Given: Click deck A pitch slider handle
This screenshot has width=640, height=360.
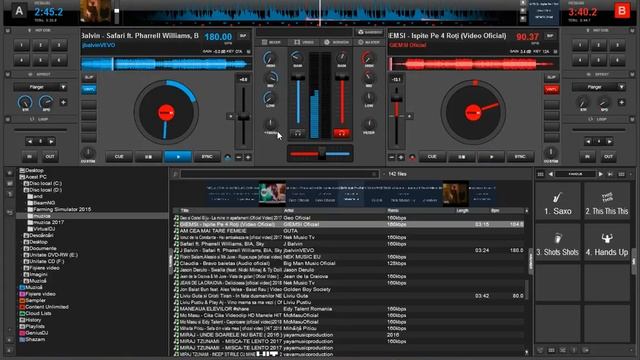Looking at the screenshot, I should pos(244,117).
